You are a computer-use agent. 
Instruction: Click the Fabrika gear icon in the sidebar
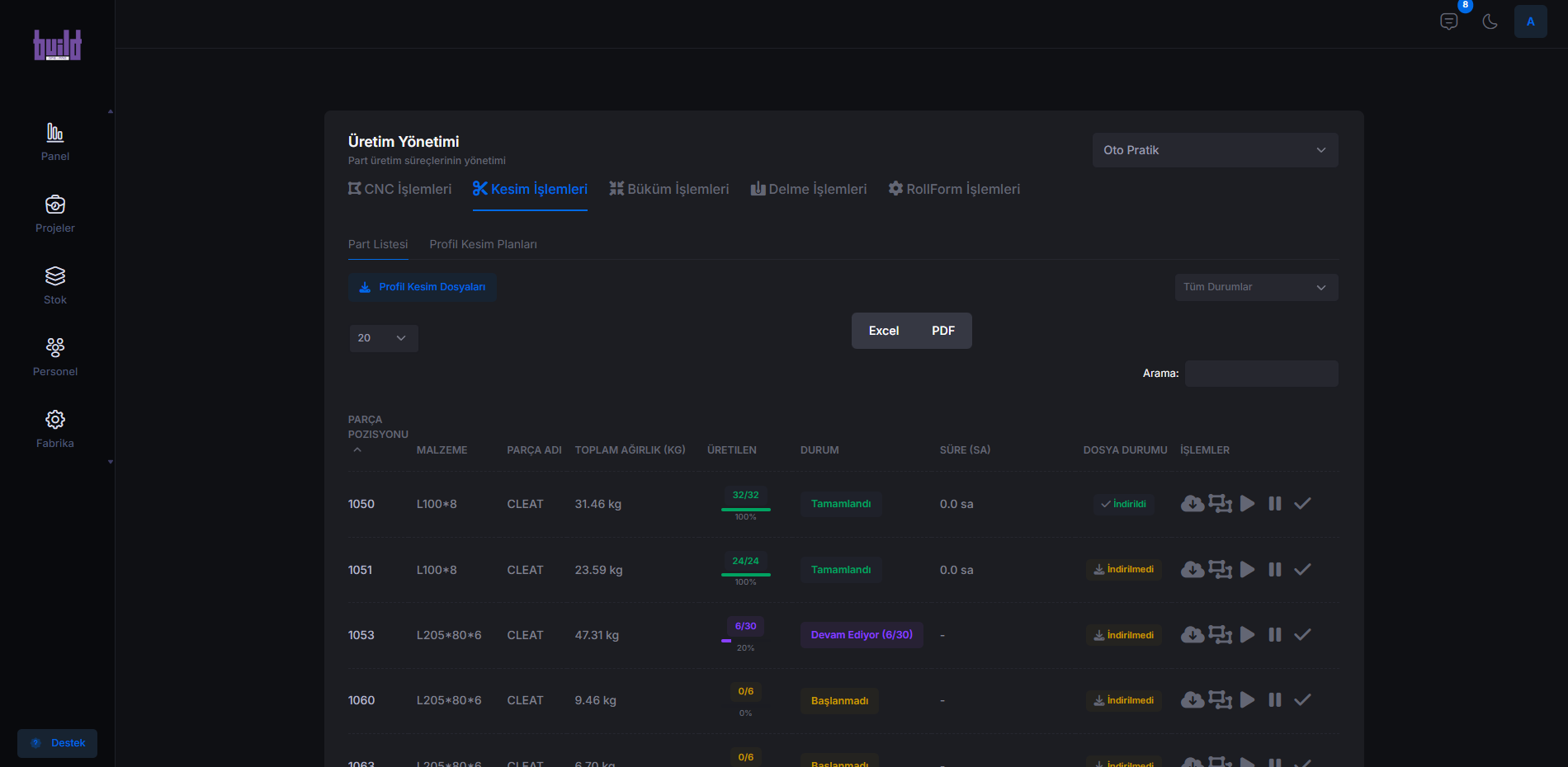coord(54,419)
